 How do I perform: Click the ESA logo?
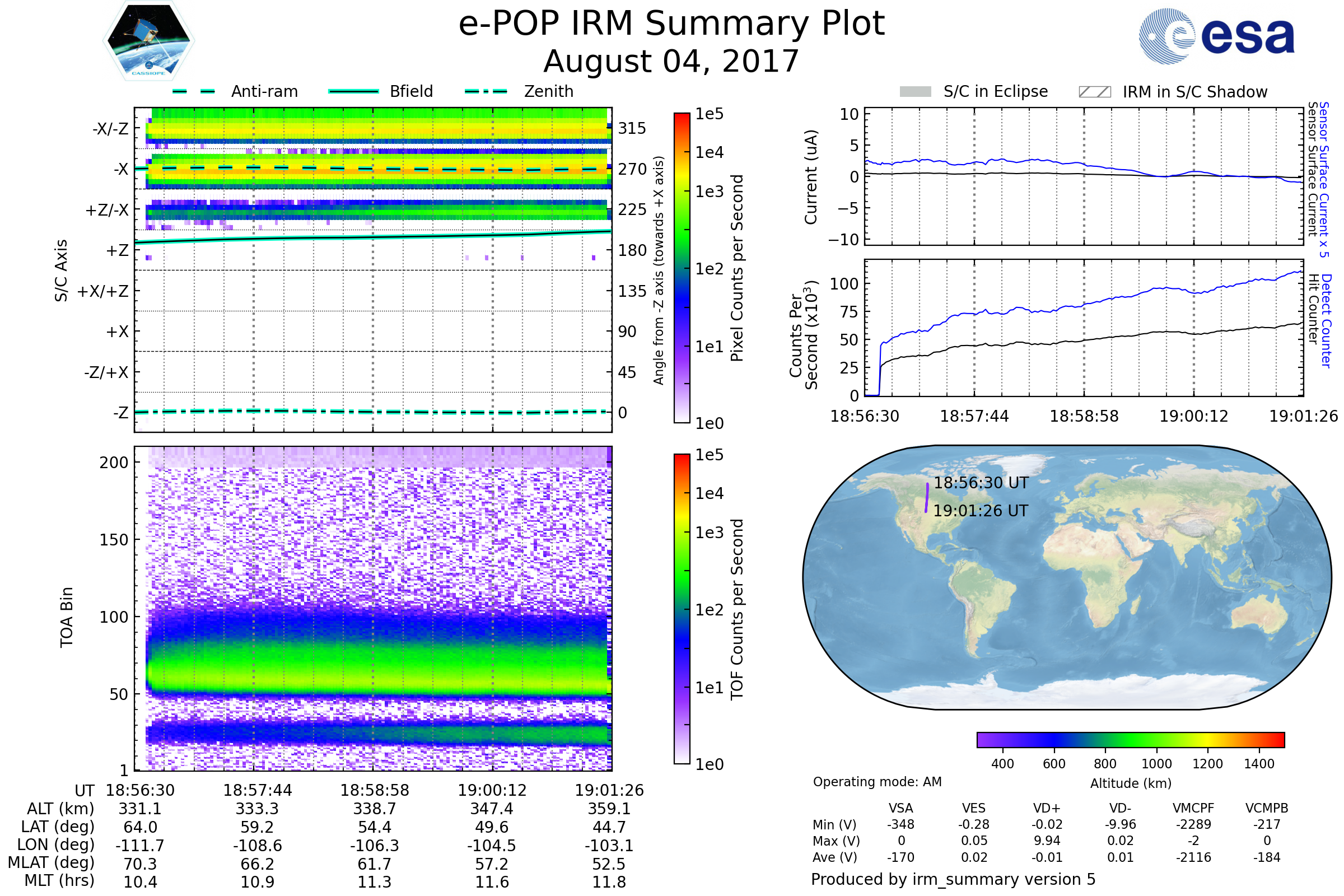coord(1216,36)
